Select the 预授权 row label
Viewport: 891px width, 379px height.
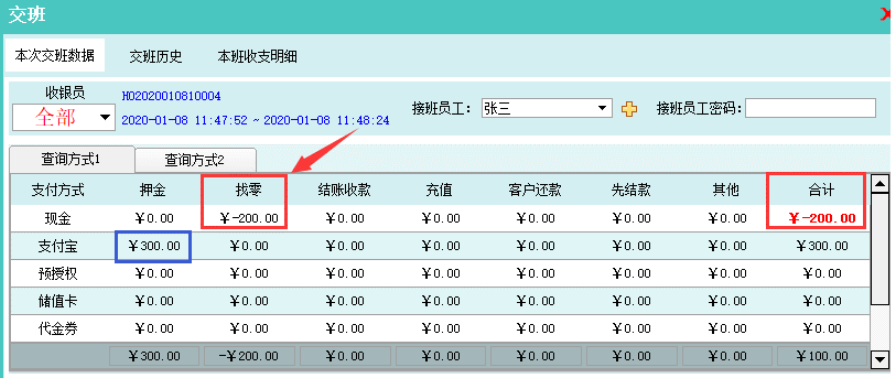coord(58,274)
